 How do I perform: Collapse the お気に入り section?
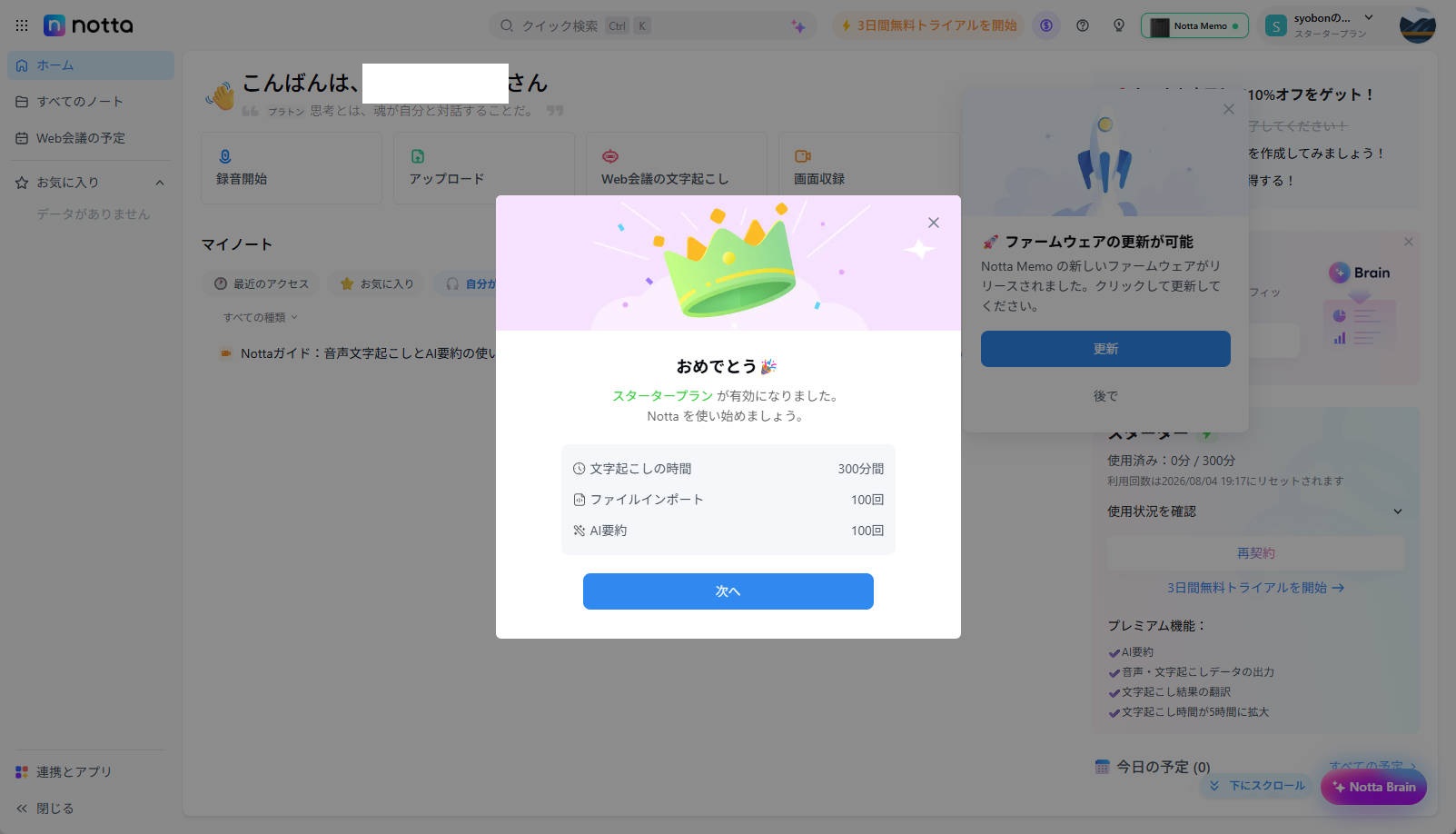coord(160,183)
